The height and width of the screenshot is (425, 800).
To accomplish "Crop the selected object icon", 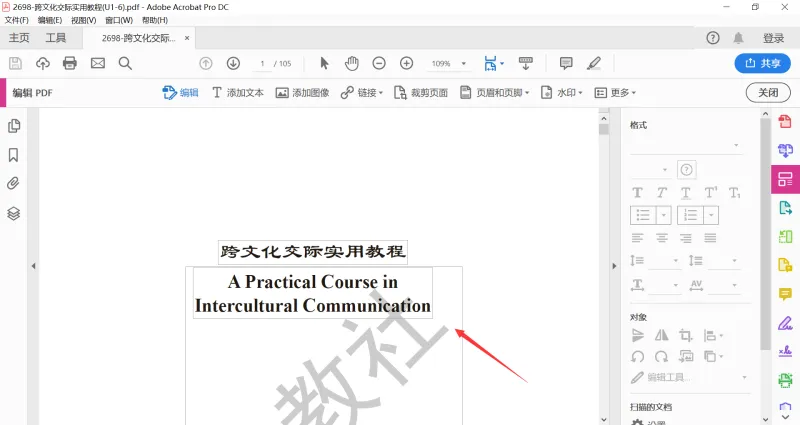I will [x=685, y=335].
